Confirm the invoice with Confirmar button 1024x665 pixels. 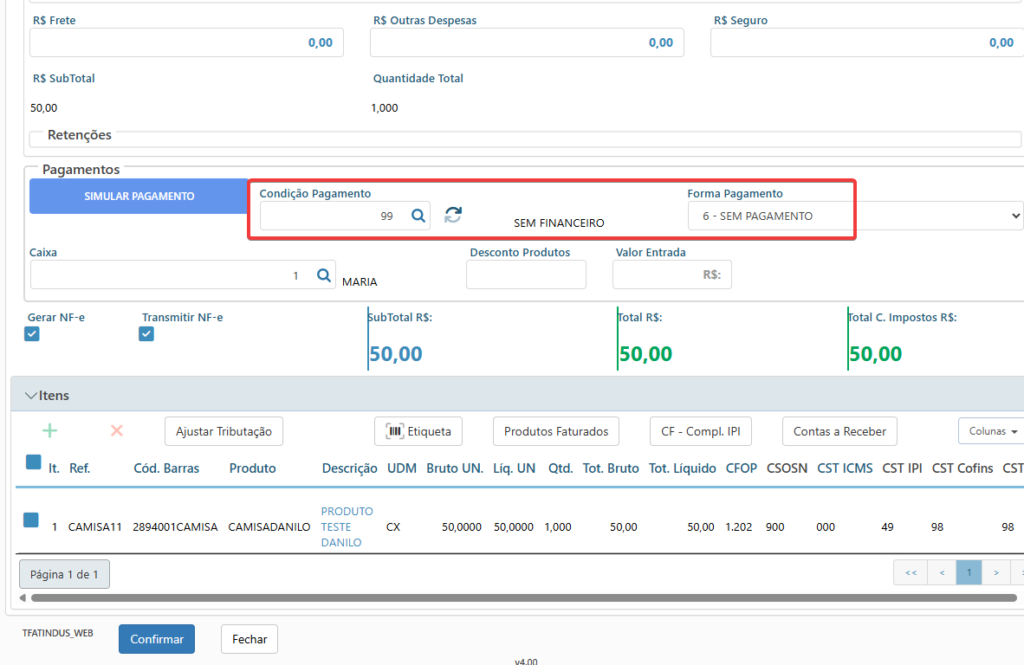[157, 639]
